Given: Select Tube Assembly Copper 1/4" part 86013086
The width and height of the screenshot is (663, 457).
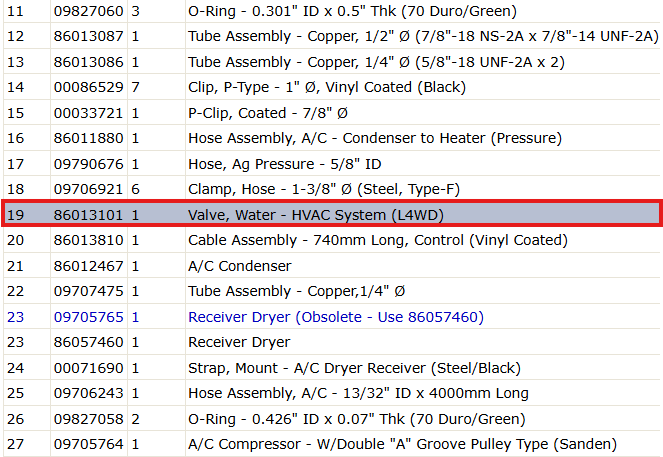Looking at the screenshot, I should (332, 62).
